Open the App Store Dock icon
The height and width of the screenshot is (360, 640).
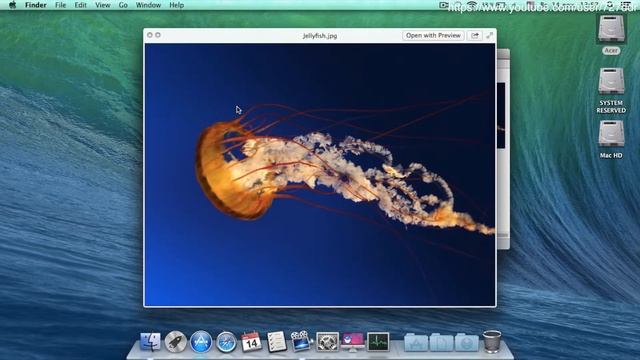[201, 342]
